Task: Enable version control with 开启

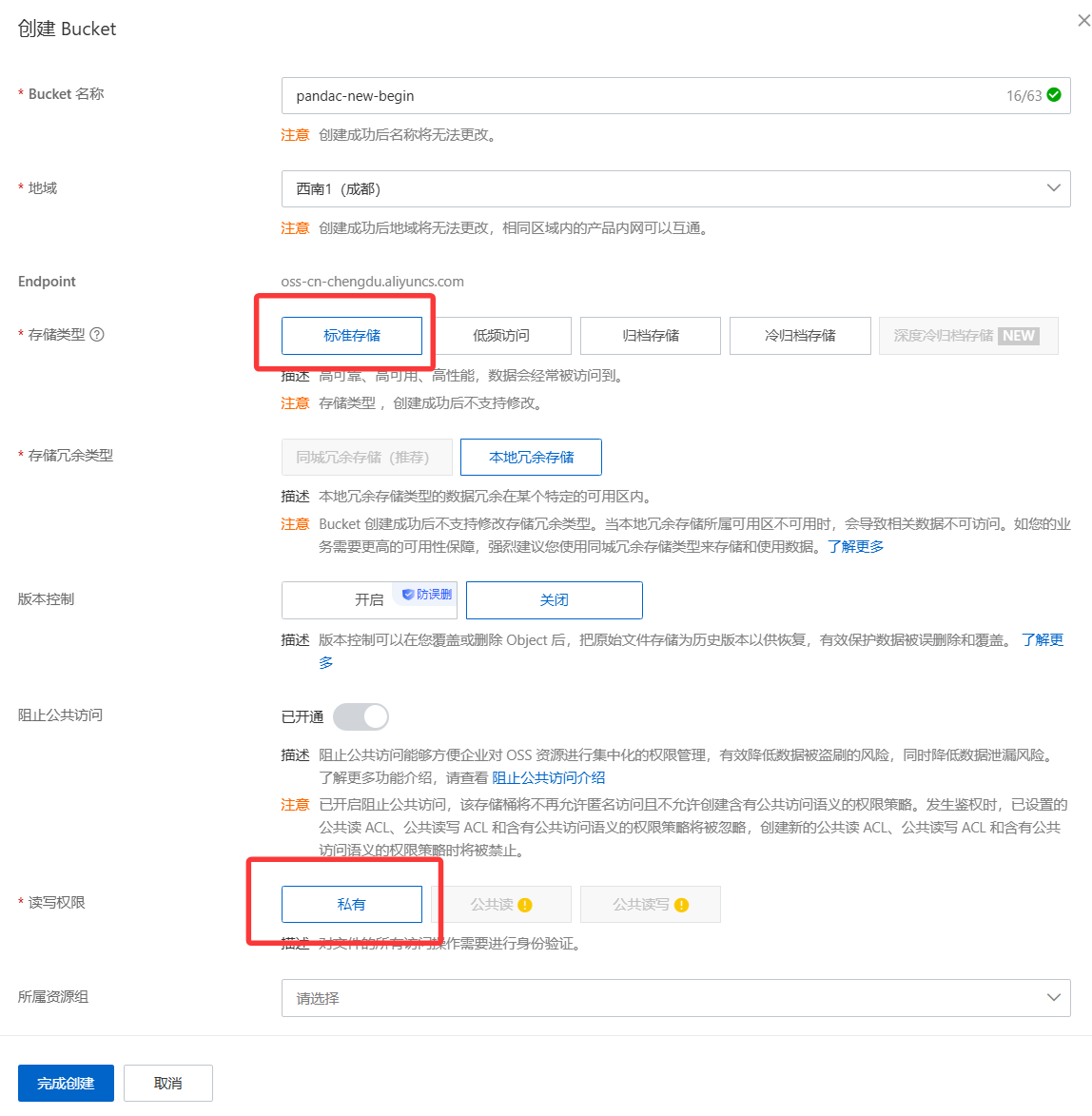Action: pos(368,600)
